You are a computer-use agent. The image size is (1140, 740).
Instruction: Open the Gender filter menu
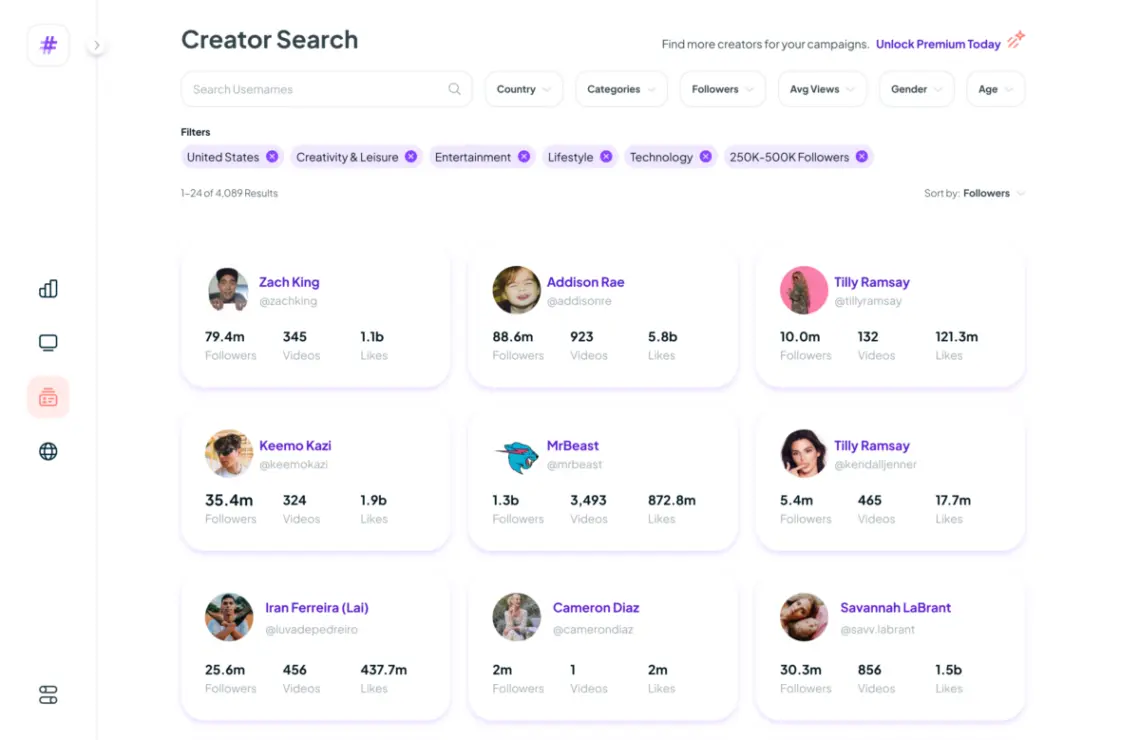tap(915, 89)
